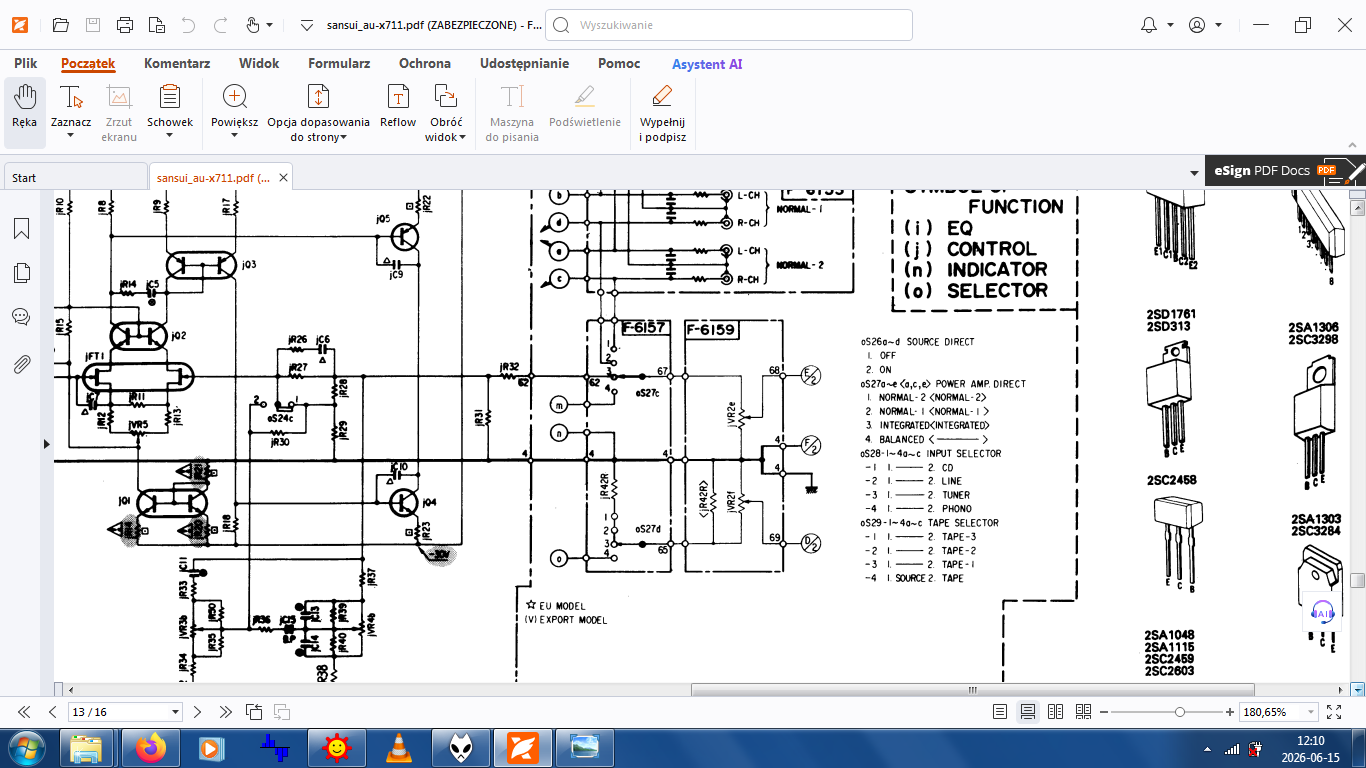Open the Pomoc ribbon tab

pos(619,63)
